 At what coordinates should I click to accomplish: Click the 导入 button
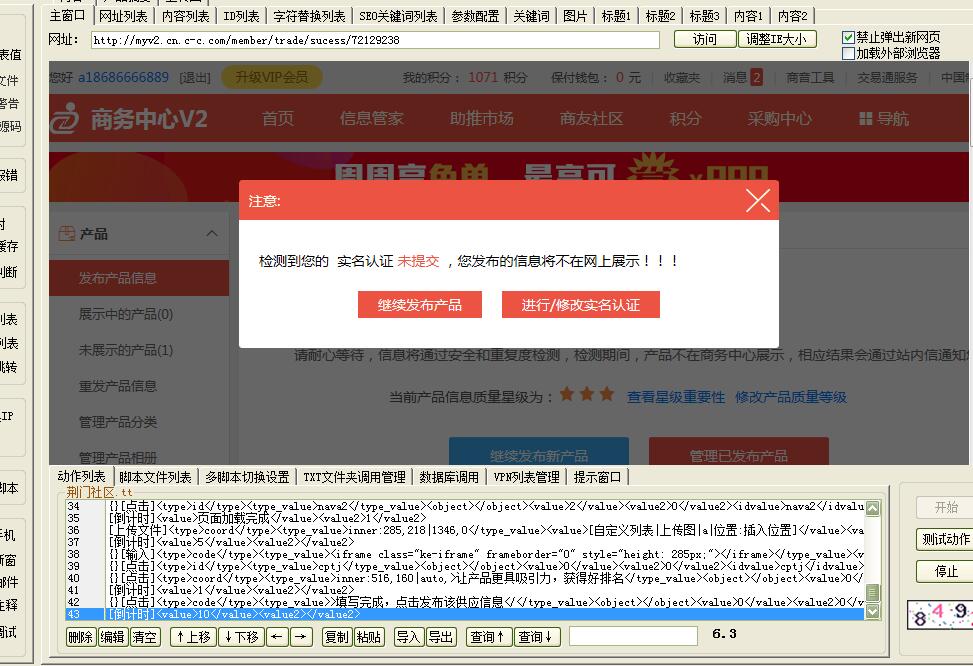point(409,637)
